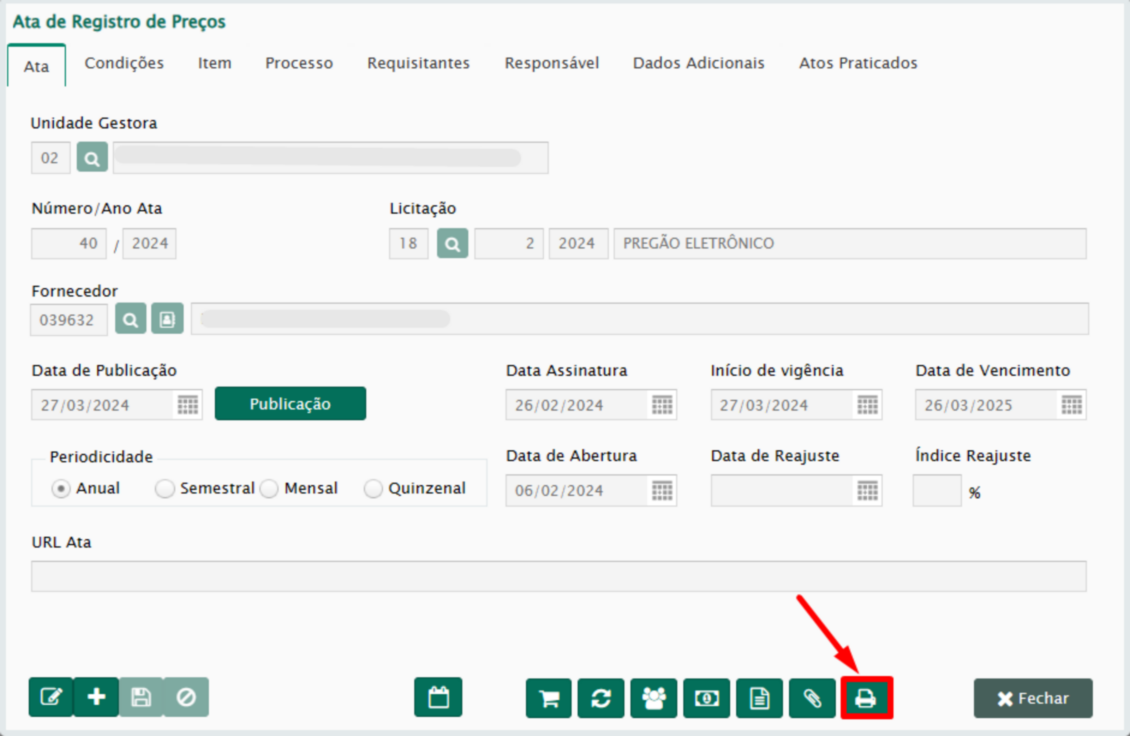Choose Quinzenal periodicity

point(374,489)
